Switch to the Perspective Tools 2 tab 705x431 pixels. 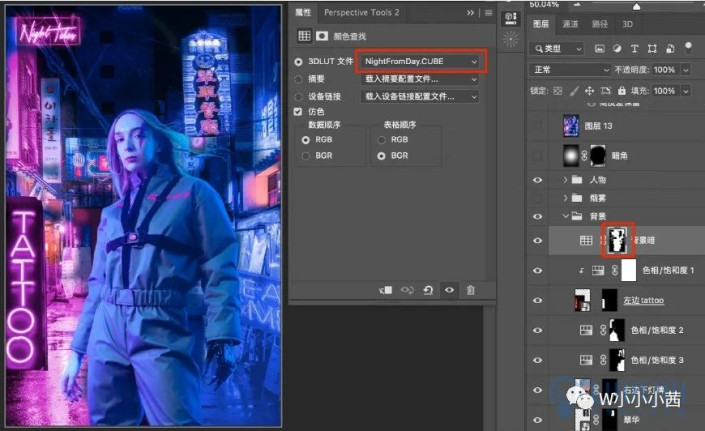(x=361, y=13)
